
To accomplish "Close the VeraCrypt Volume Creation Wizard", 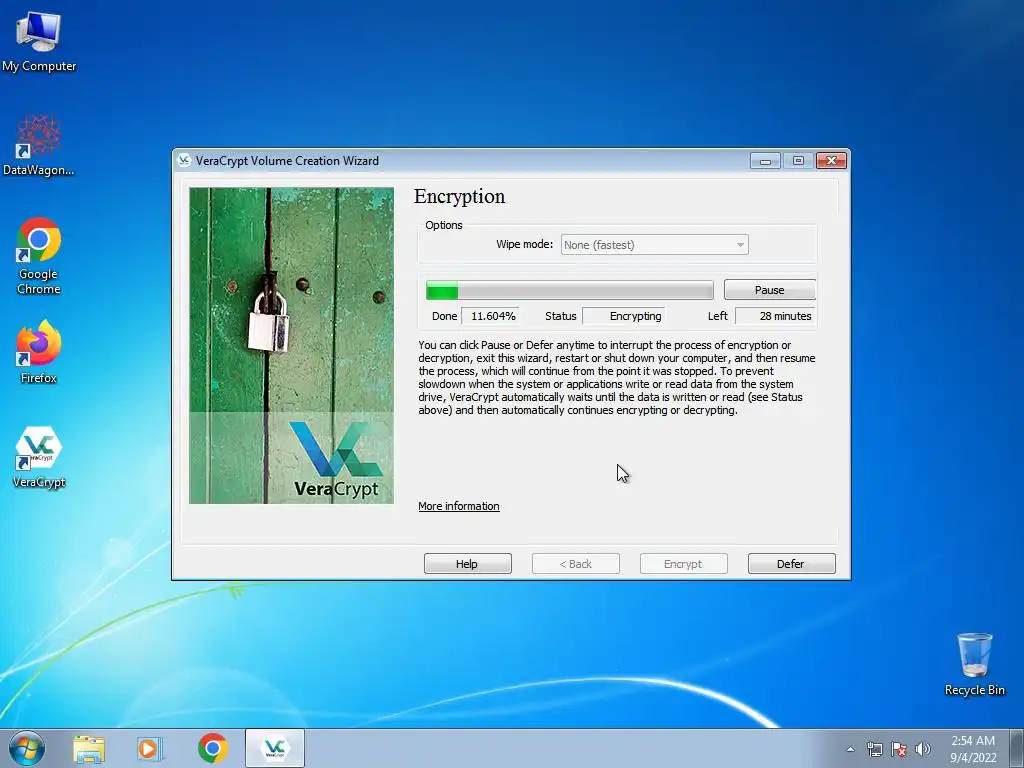I will point(831,161).
